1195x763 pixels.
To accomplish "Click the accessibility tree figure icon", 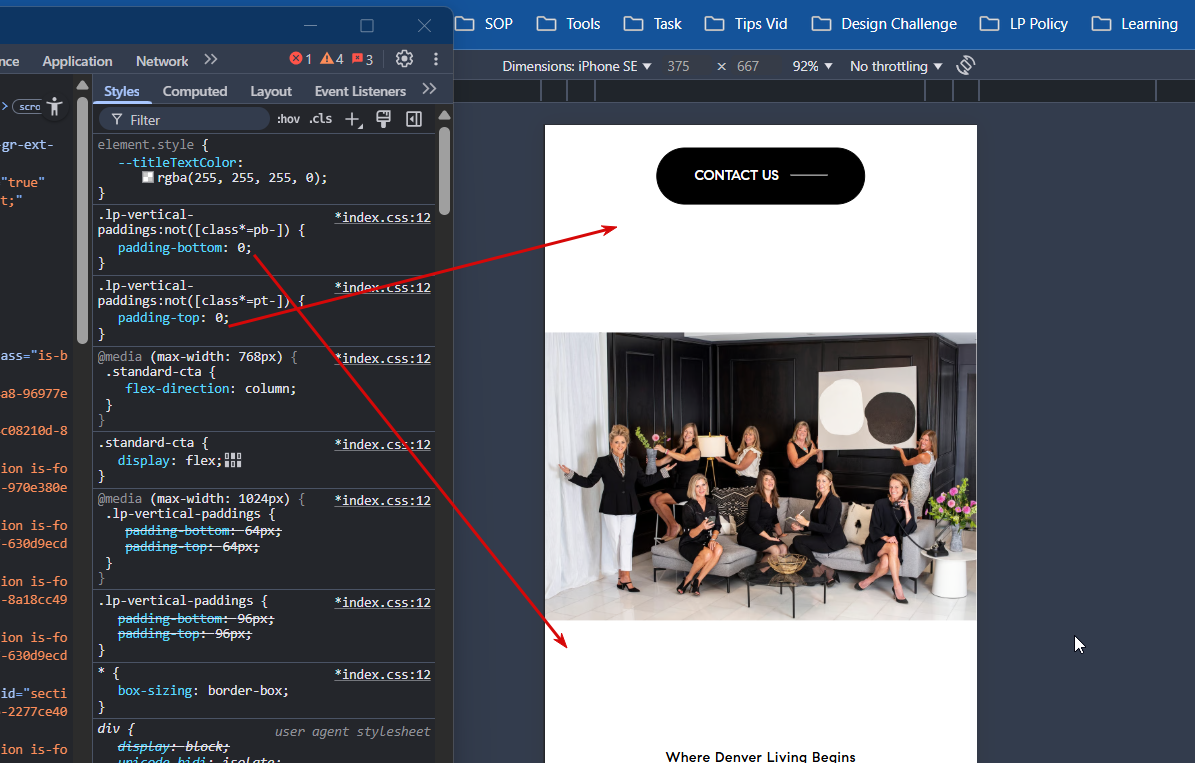I will click(54, 107).
